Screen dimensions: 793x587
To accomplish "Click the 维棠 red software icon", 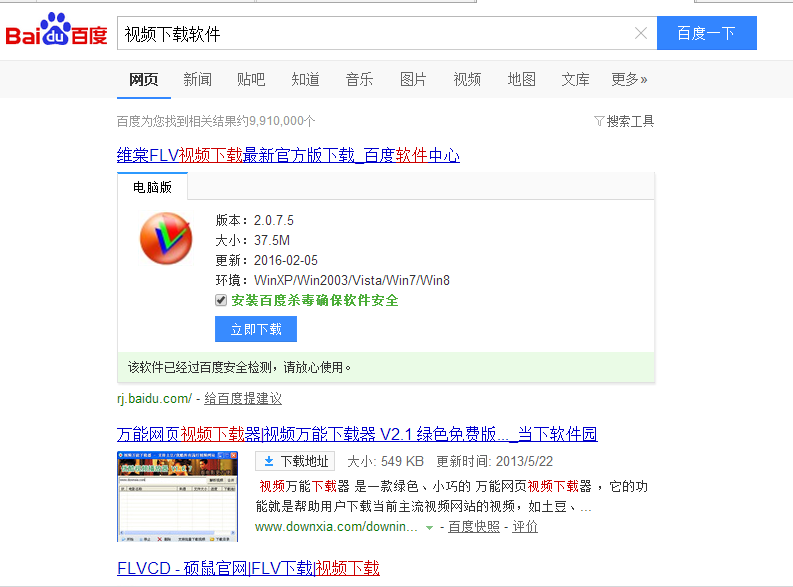I will point(166,238).
